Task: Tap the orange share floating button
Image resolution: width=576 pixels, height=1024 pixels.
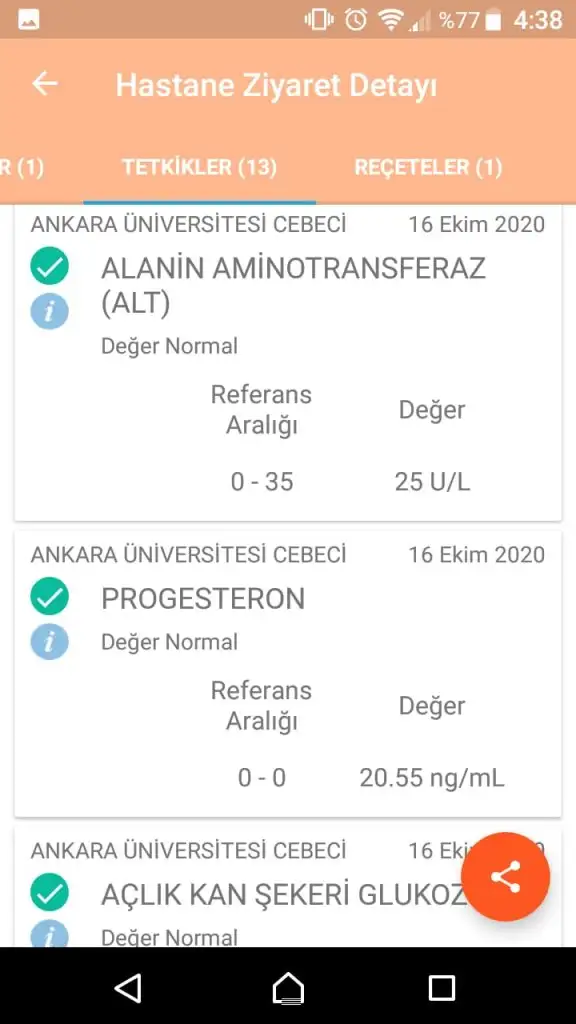Action: (x=505, y=876)
